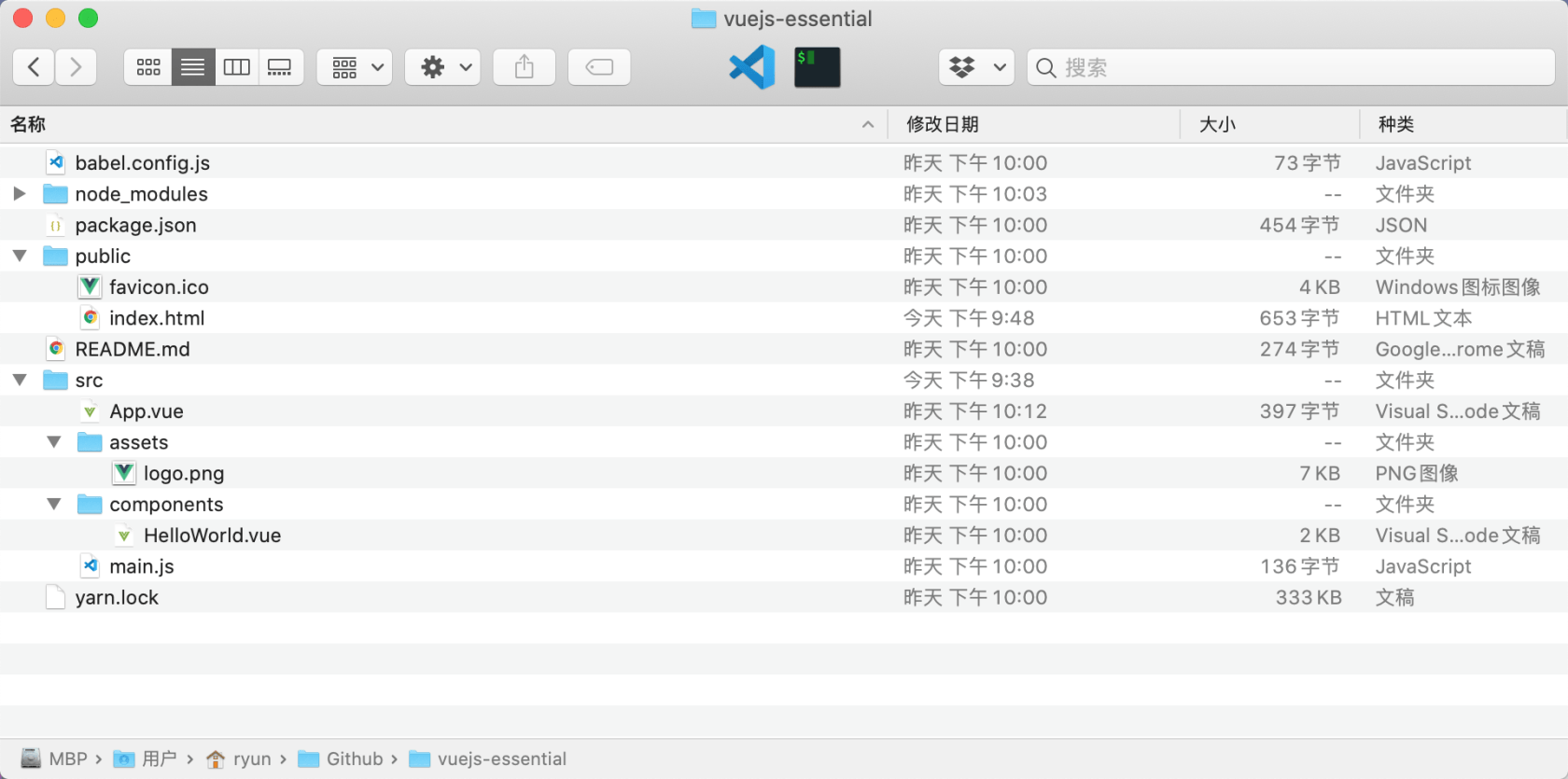1568x779 pixels.
Task: Select the logo.png thumbnail icon
Action: pos(124,473)
